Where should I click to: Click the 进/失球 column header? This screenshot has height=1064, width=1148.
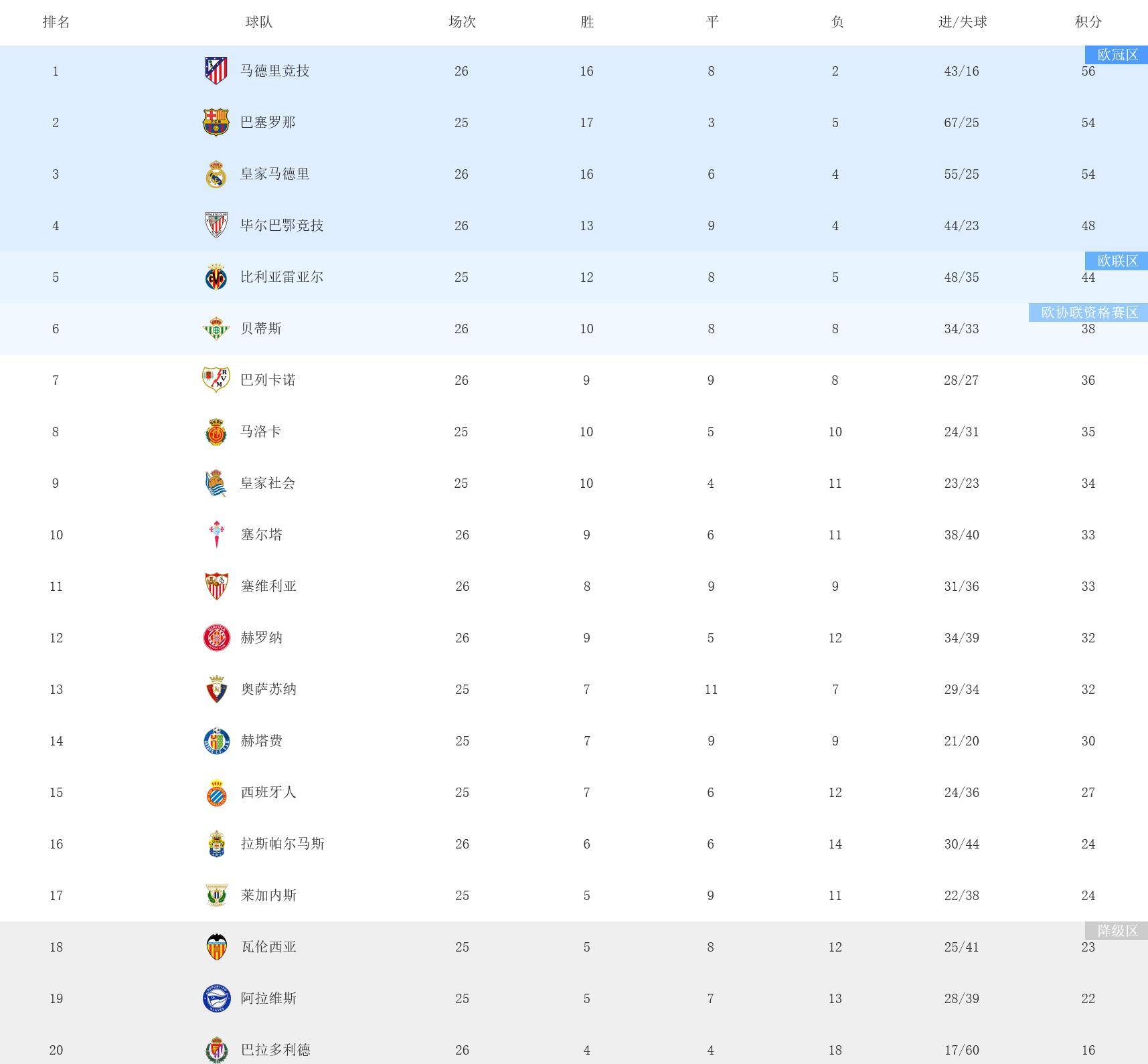(x=962, y=22)
